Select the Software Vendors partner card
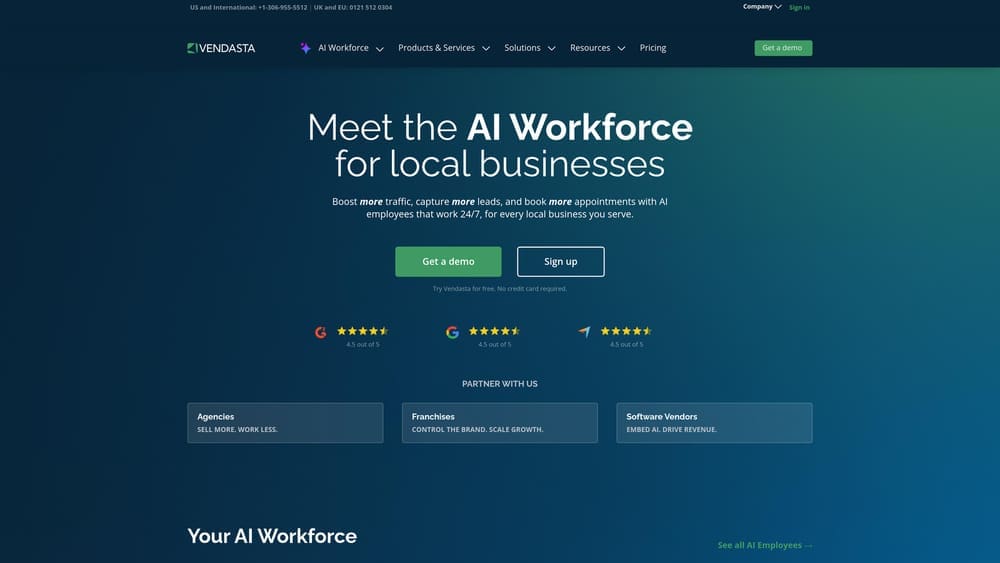Screen dimensions: 1000x563 click(x=714, y=423)
